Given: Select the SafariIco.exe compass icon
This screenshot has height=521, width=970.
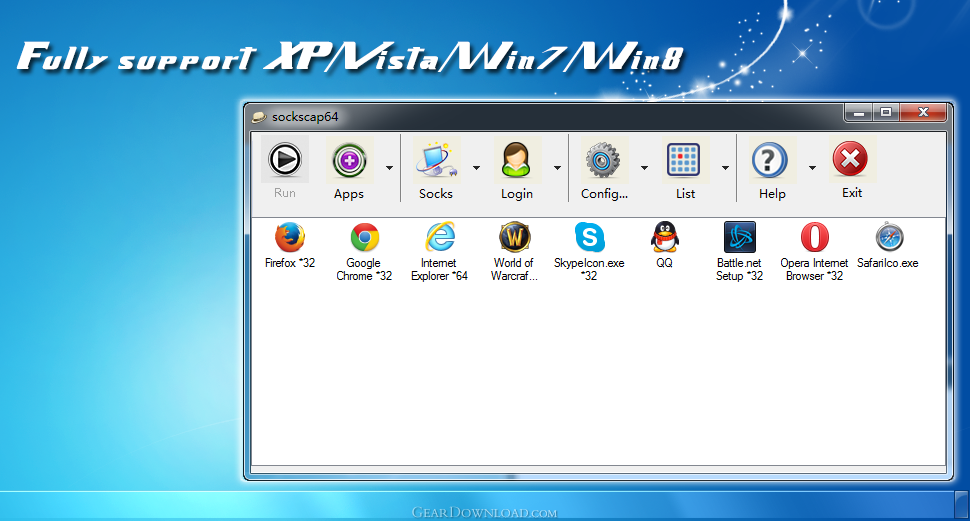Looking at the screenshot, I should [889, 237].
